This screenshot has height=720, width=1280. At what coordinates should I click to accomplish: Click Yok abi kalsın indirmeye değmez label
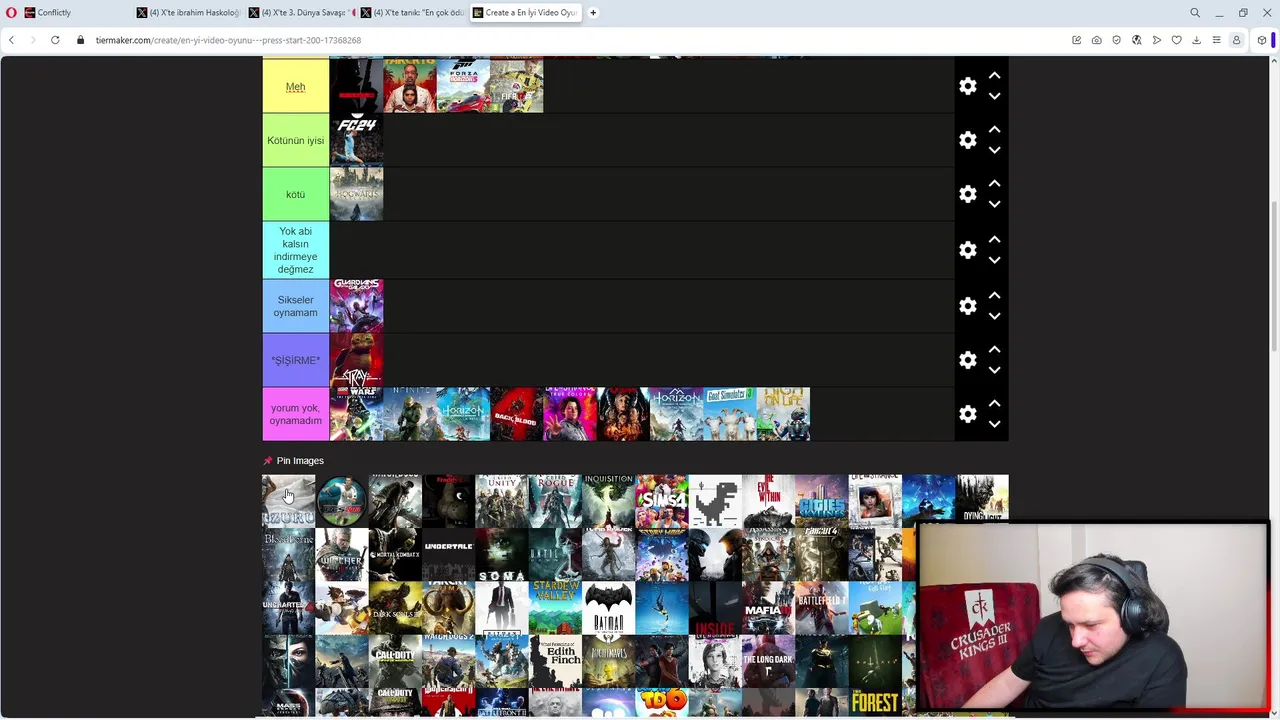[295, 250]
